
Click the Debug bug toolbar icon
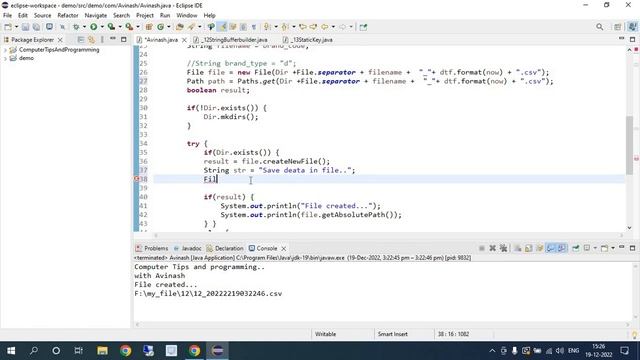coord(76,27)
